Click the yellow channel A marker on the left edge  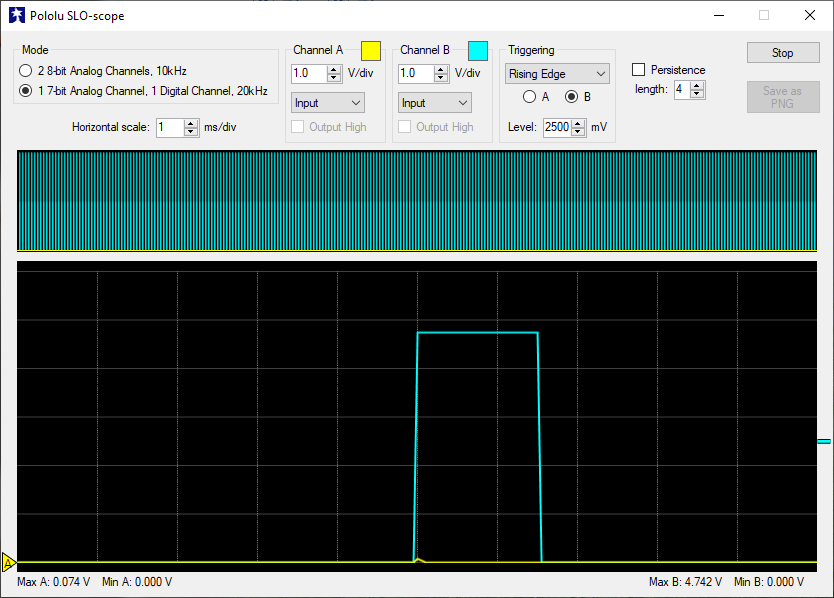[8, 562]
